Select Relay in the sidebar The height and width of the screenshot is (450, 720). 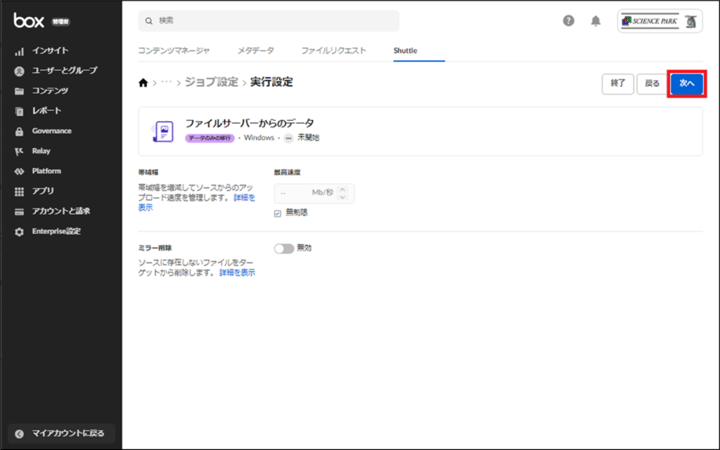coord(40,151)
